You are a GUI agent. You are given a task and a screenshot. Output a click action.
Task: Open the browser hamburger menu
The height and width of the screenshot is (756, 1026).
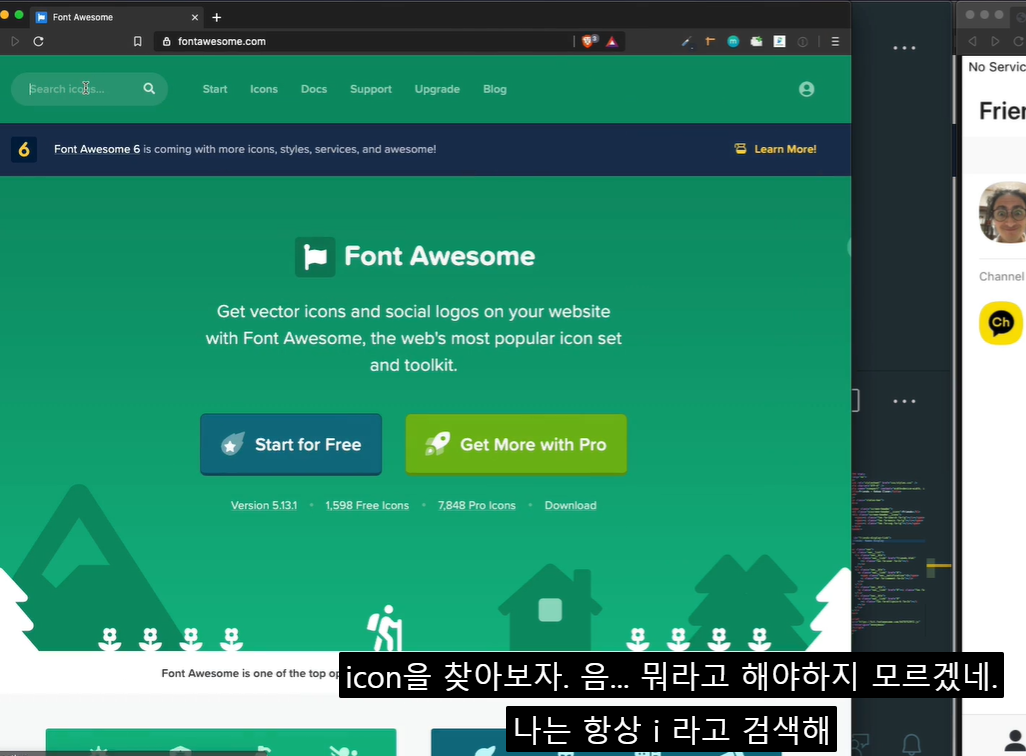point(835,41)
